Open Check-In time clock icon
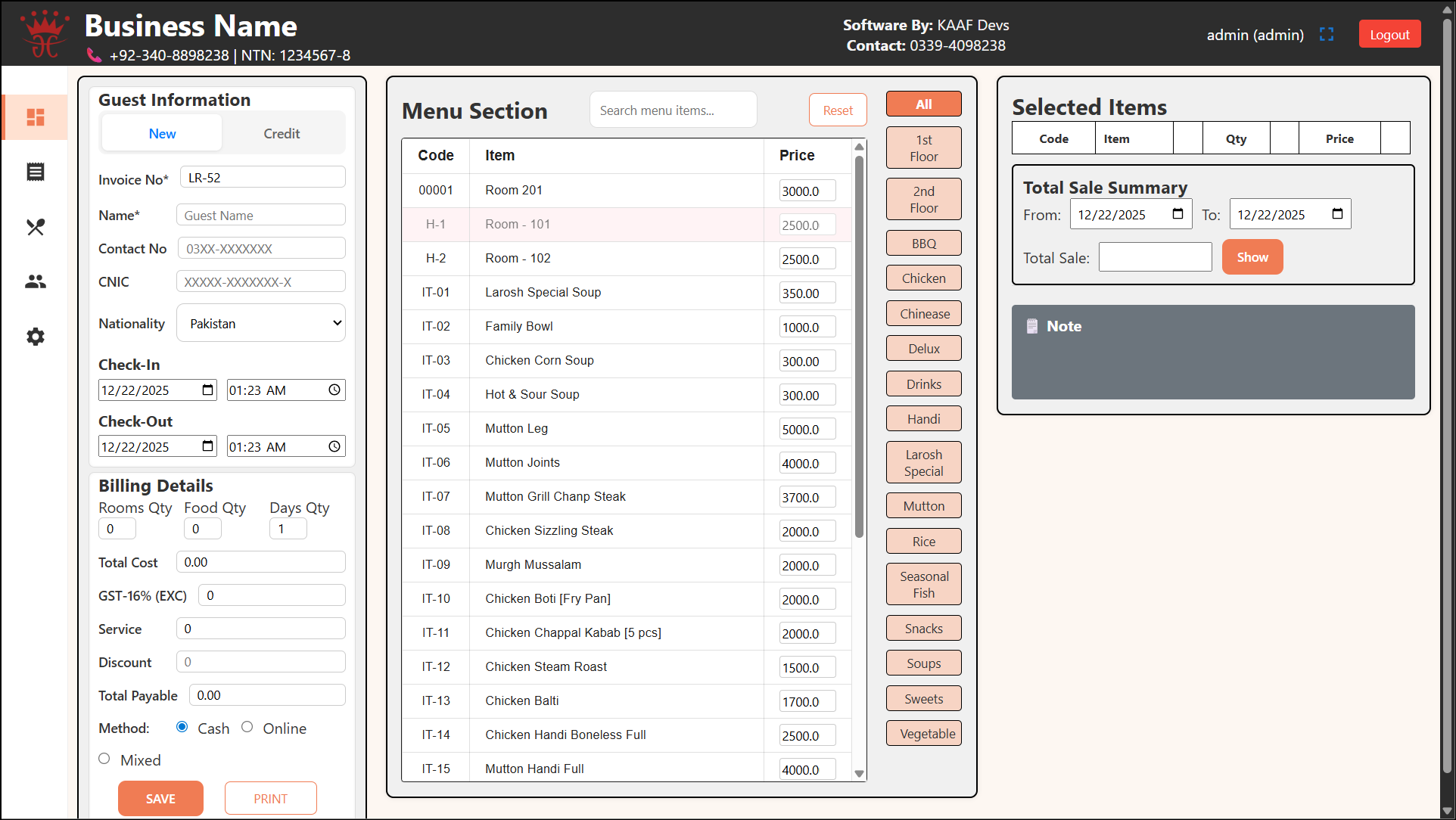The width and height of the screenshot is (1456, 820). (x=334, y=390)
